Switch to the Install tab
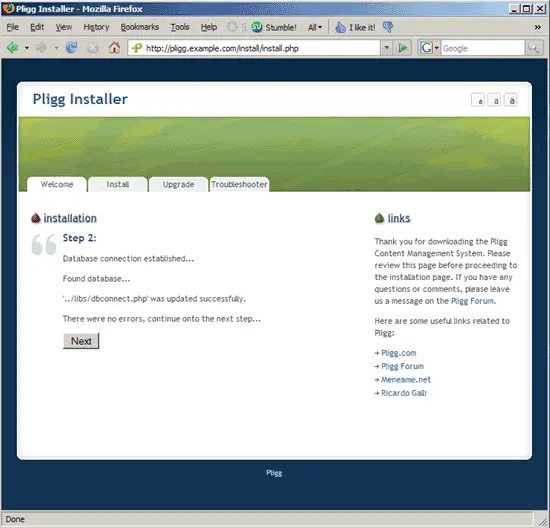Image resolution: width=550 pixels, height=528 pixels. [x=118, y=184]
